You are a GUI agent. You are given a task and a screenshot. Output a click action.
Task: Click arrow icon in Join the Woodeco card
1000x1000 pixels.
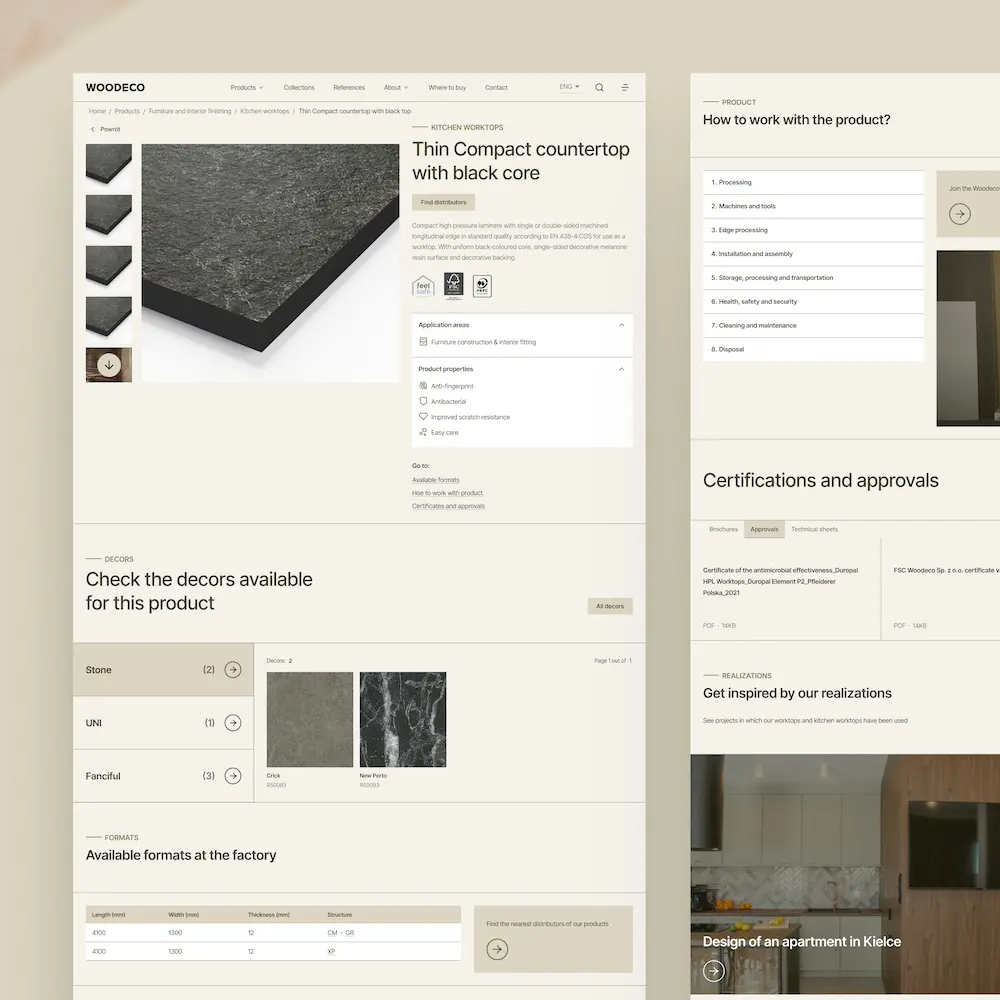960,214
